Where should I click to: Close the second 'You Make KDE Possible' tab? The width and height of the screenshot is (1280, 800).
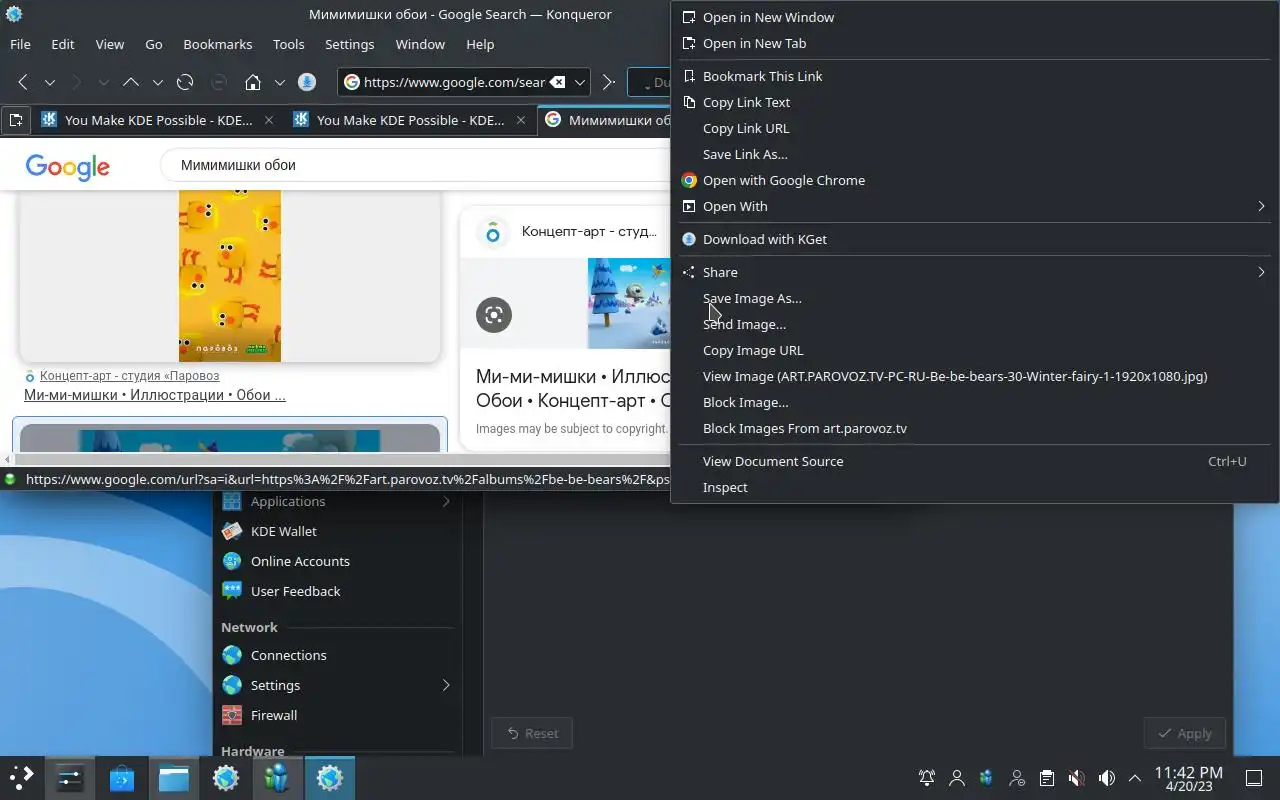[520, 120]
